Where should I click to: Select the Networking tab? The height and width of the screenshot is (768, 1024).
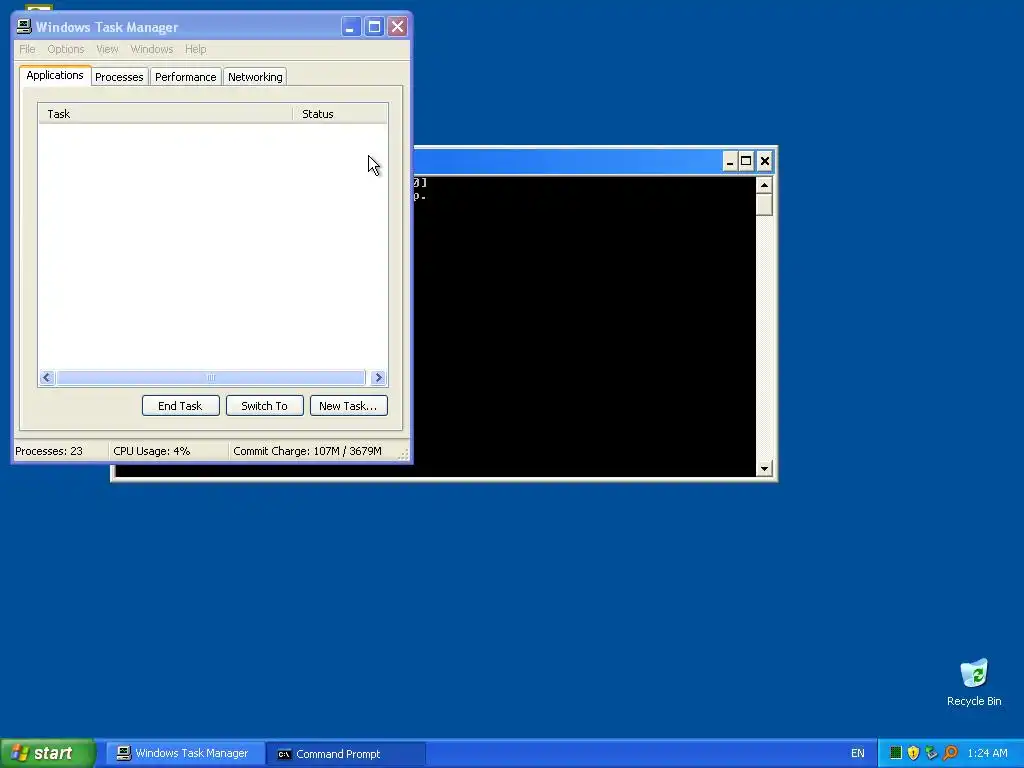255,77
